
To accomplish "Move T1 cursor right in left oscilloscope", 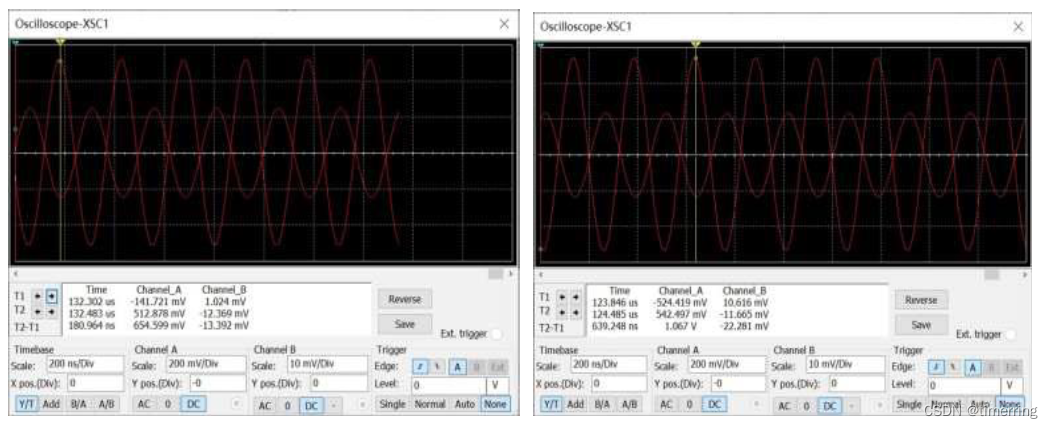I will coord(51,296).
